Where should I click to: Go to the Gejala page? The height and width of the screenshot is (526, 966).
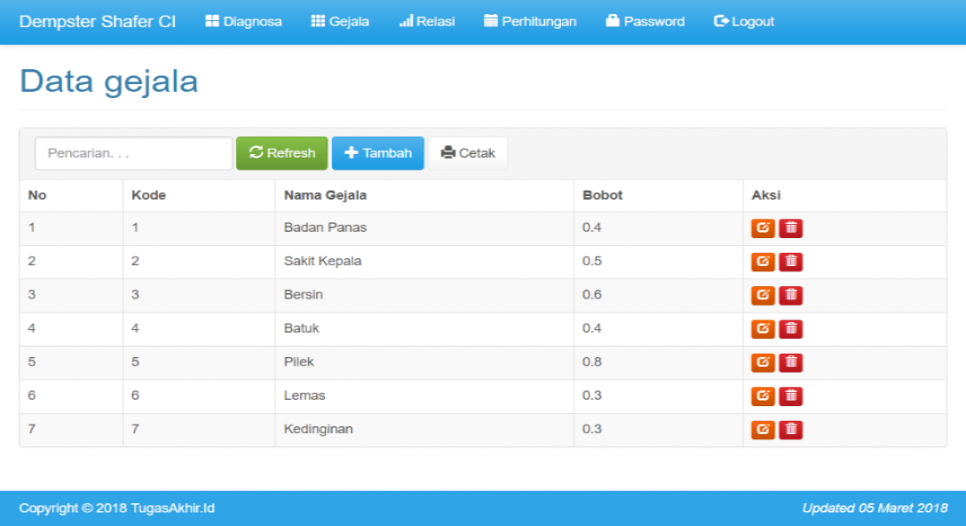click(x=340, y=22)
